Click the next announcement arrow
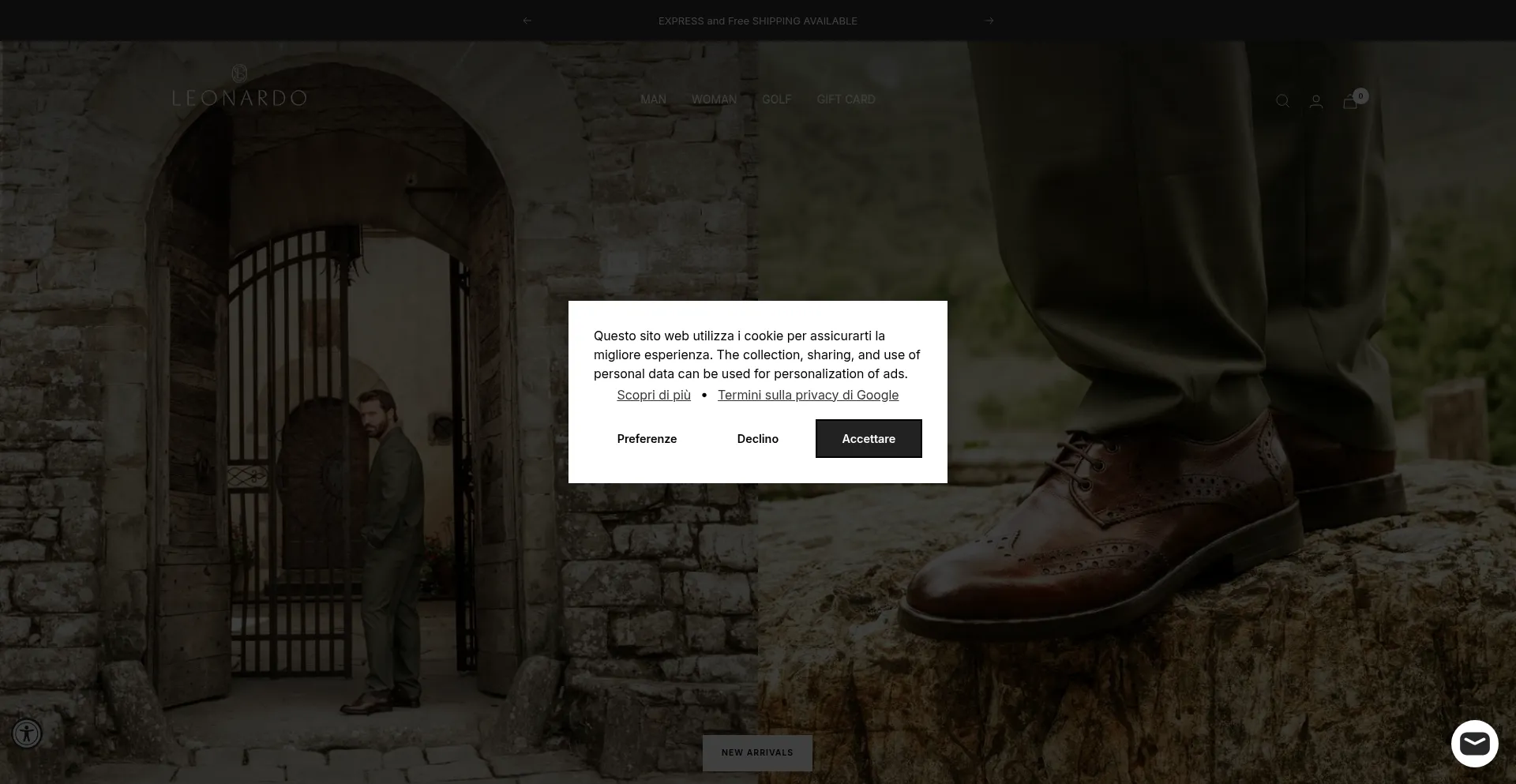Viewport: 1516px width, 784px height. (x=989, y=21)
